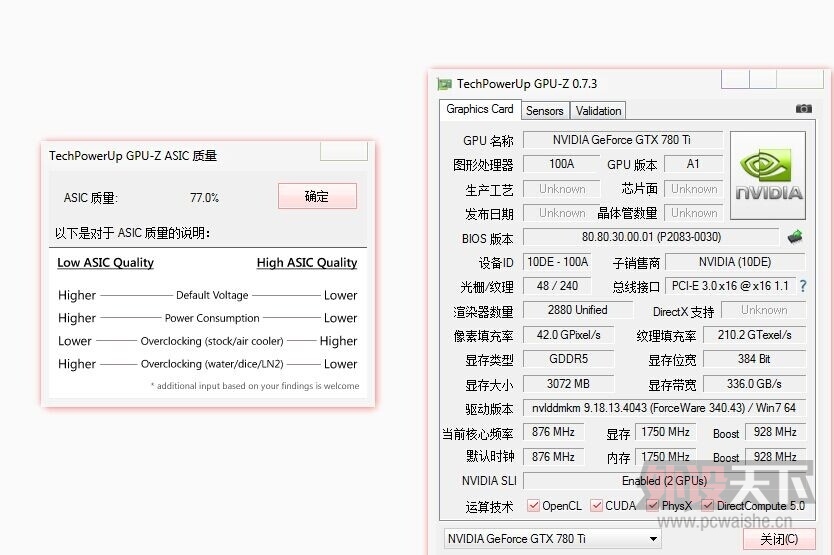Click the Low ASIC Quality heading
The height and width of the screenshot is (555, 834).
pyautogui.click(x=105, y=263)
